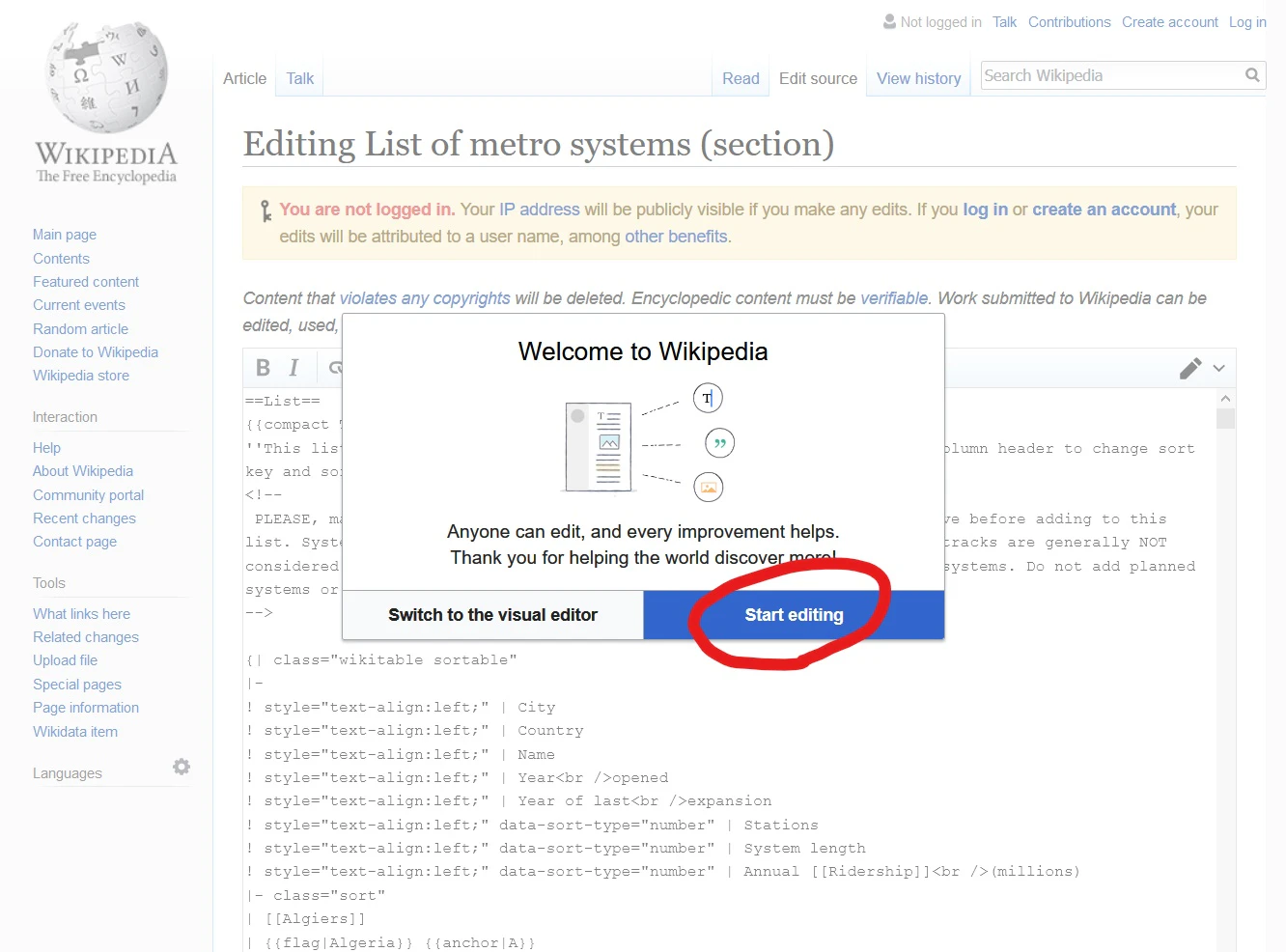The height and width of the screenshot is (952, 1286).
Task: Open Contact page
Action: point(74,542)
